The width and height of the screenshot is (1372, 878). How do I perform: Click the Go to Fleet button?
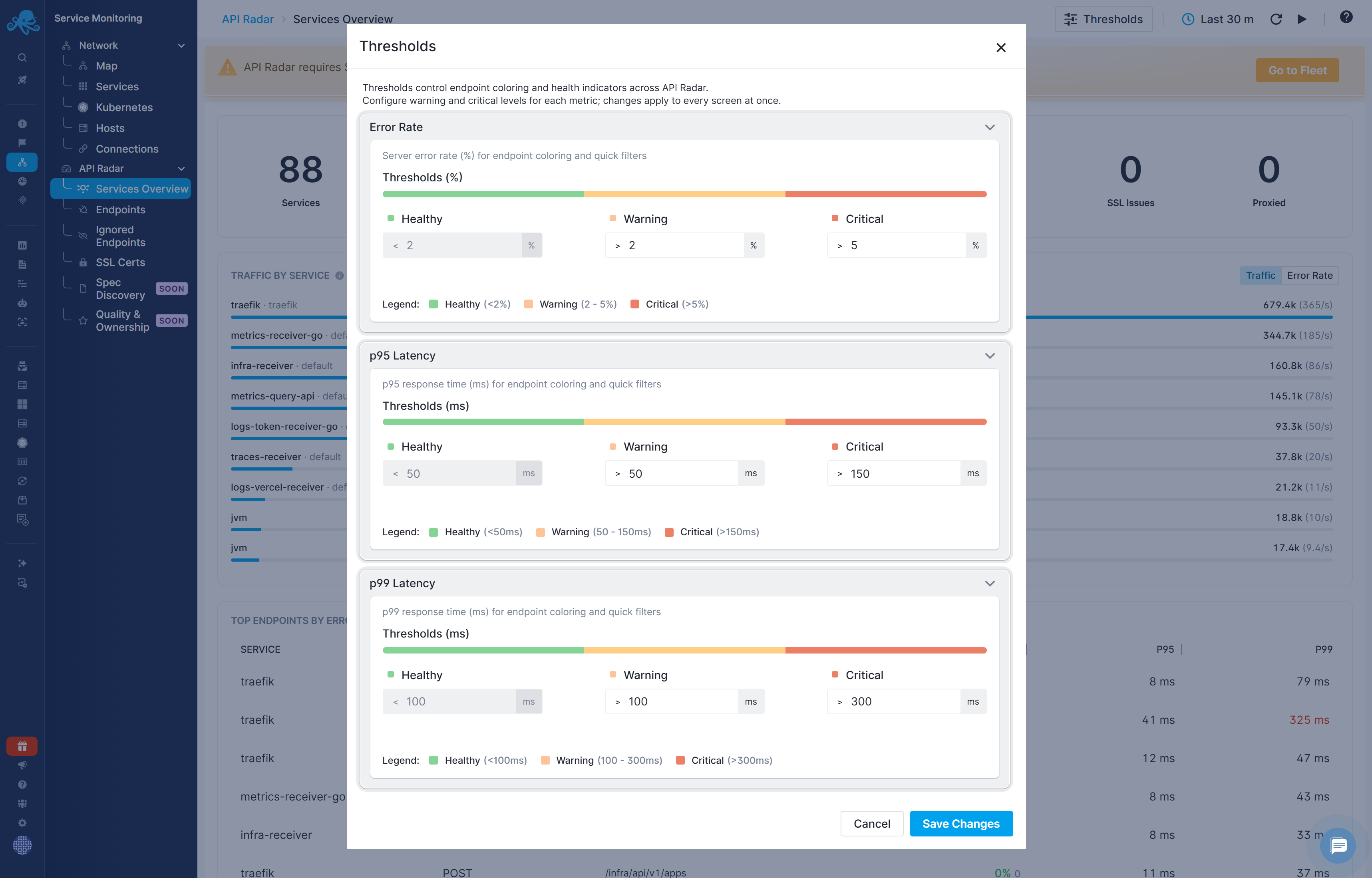[x=1297, y=70]
